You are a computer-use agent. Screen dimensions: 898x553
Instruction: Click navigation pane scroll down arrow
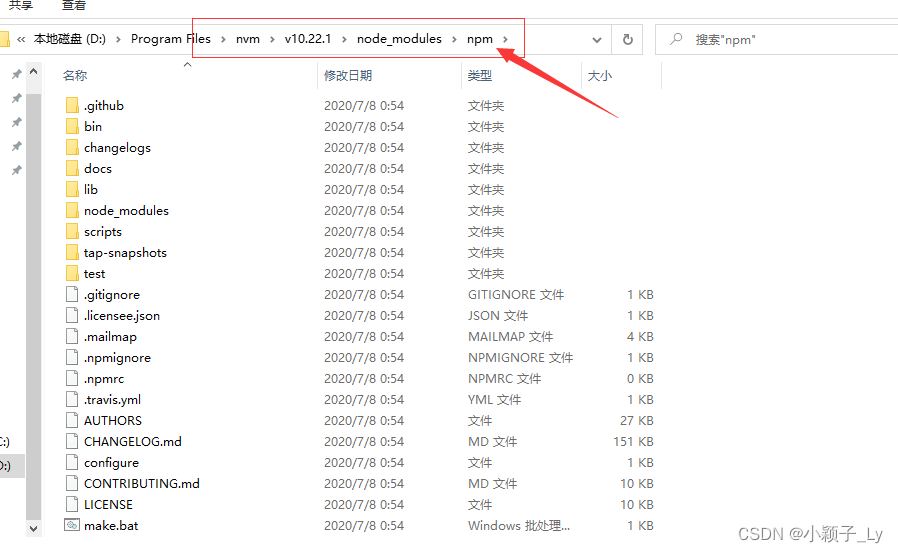(33, 529)
